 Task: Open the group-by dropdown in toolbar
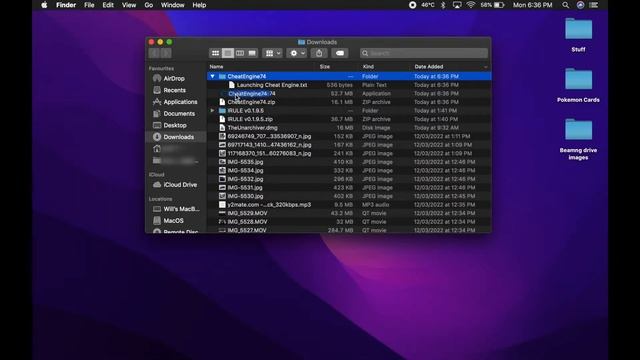(272, 53)
